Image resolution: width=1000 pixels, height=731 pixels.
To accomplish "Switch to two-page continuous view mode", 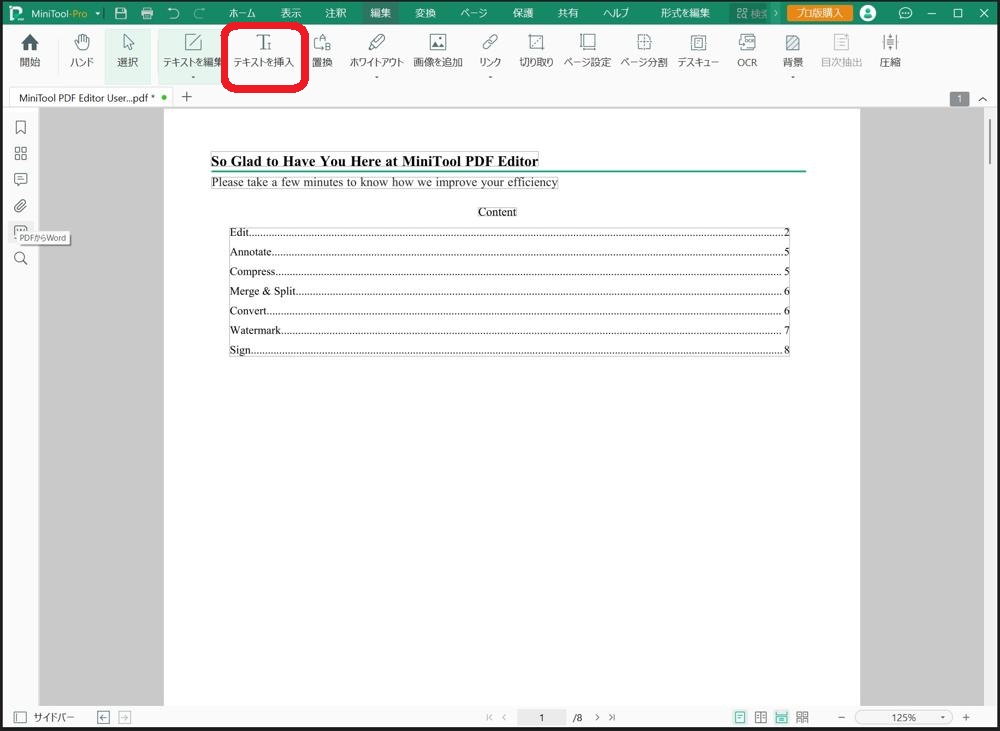I will (802, 718).
